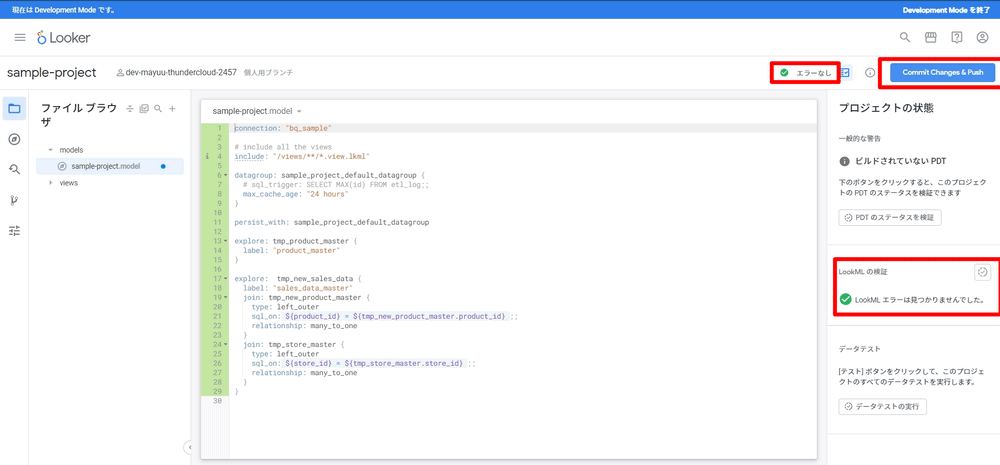Add a new file with plus icon

coord(172,109)
